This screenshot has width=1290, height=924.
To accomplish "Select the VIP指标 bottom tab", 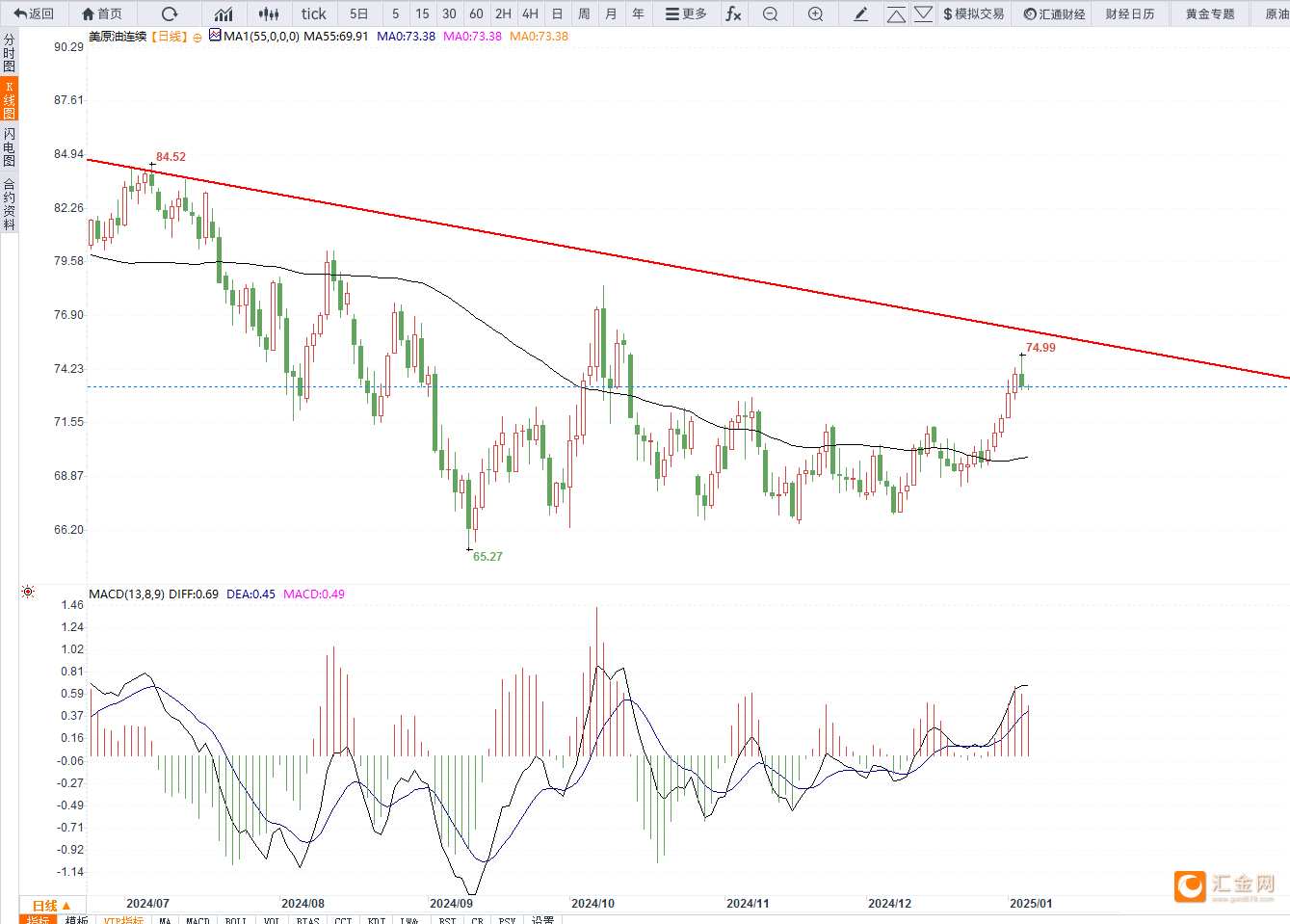I will click(123, 920).
